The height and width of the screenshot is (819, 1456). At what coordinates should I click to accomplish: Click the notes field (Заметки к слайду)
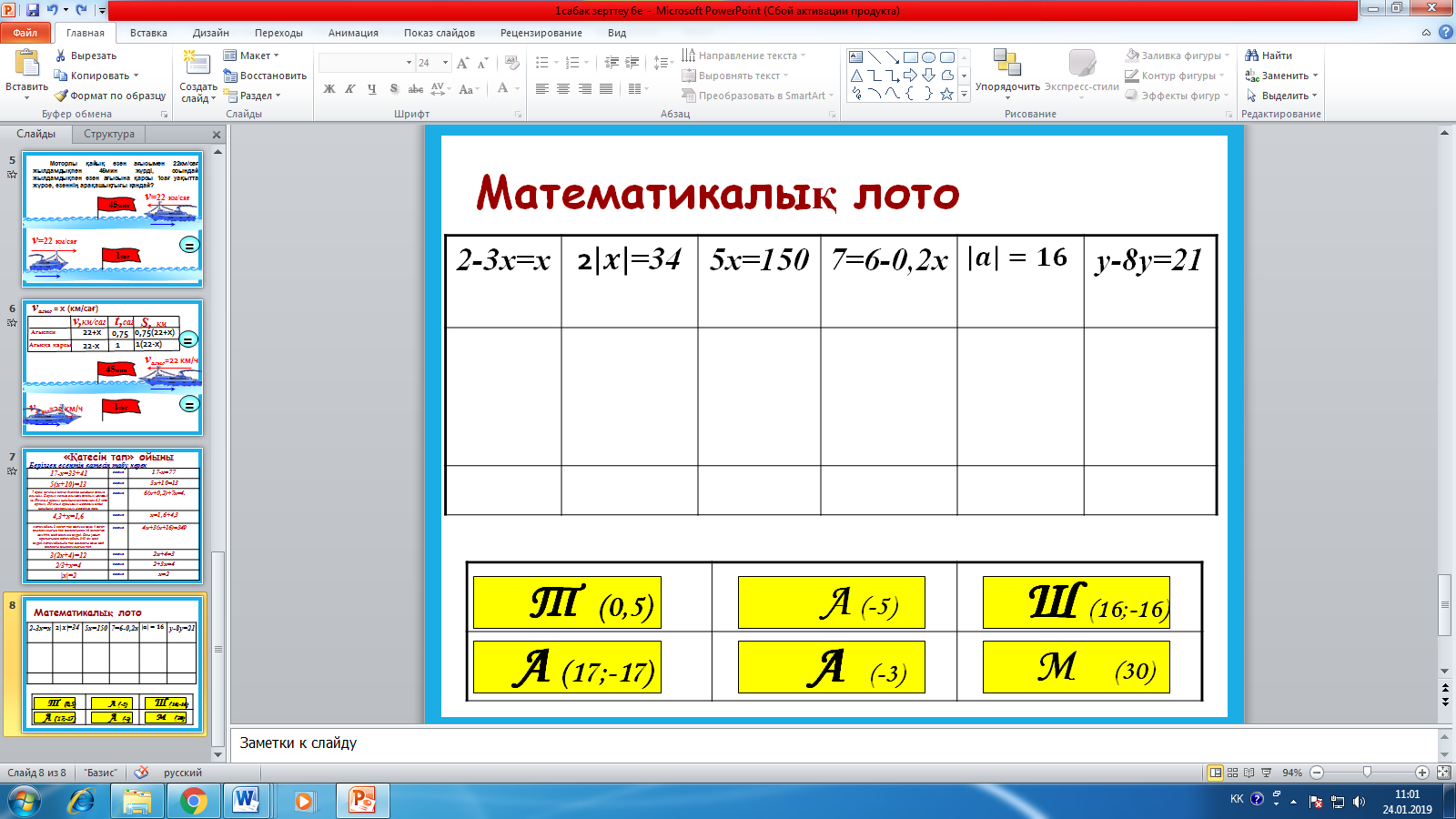pos(834,743)
